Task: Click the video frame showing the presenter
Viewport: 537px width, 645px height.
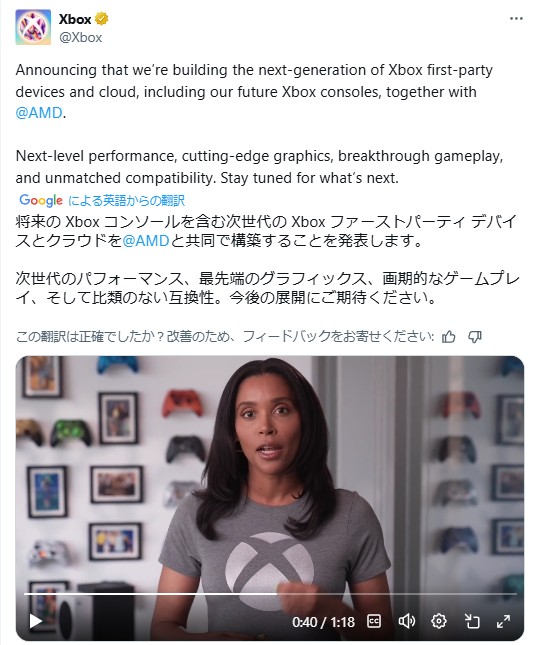Action: coord(270,473)
